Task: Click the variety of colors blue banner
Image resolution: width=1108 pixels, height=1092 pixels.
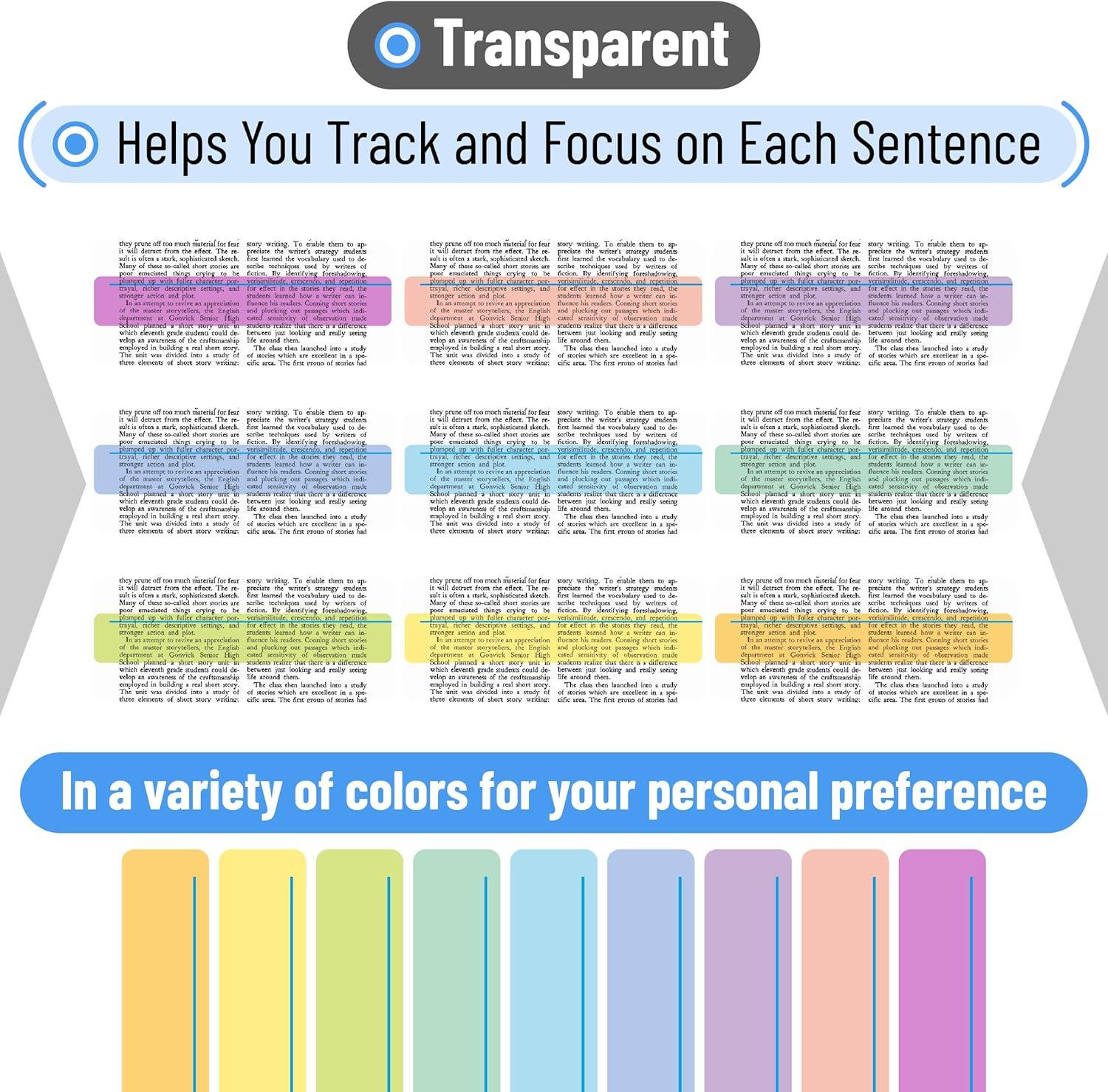Action: pyautogui.click(x=553, y=792)
